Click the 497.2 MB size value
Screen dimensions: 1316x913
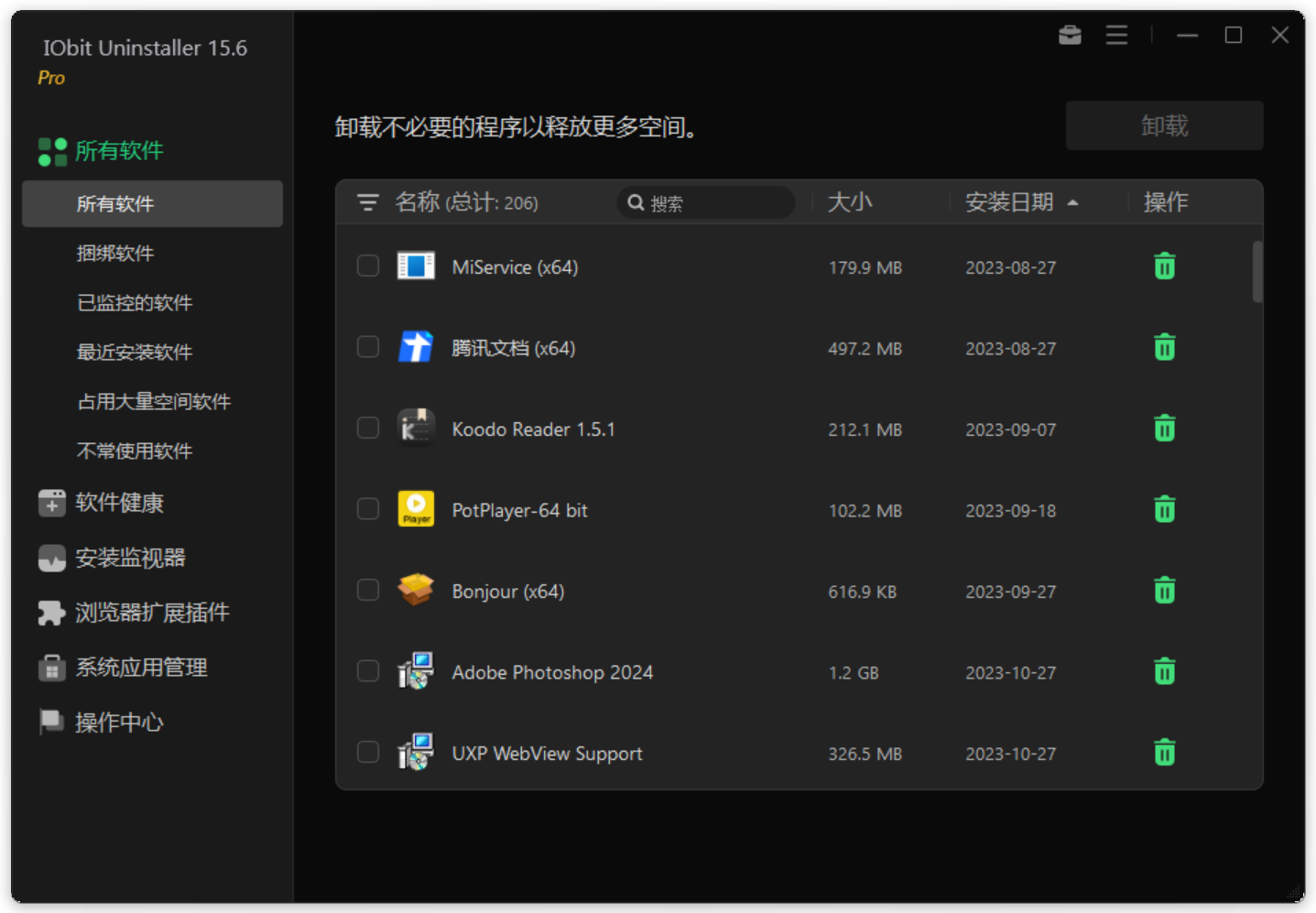865,349
